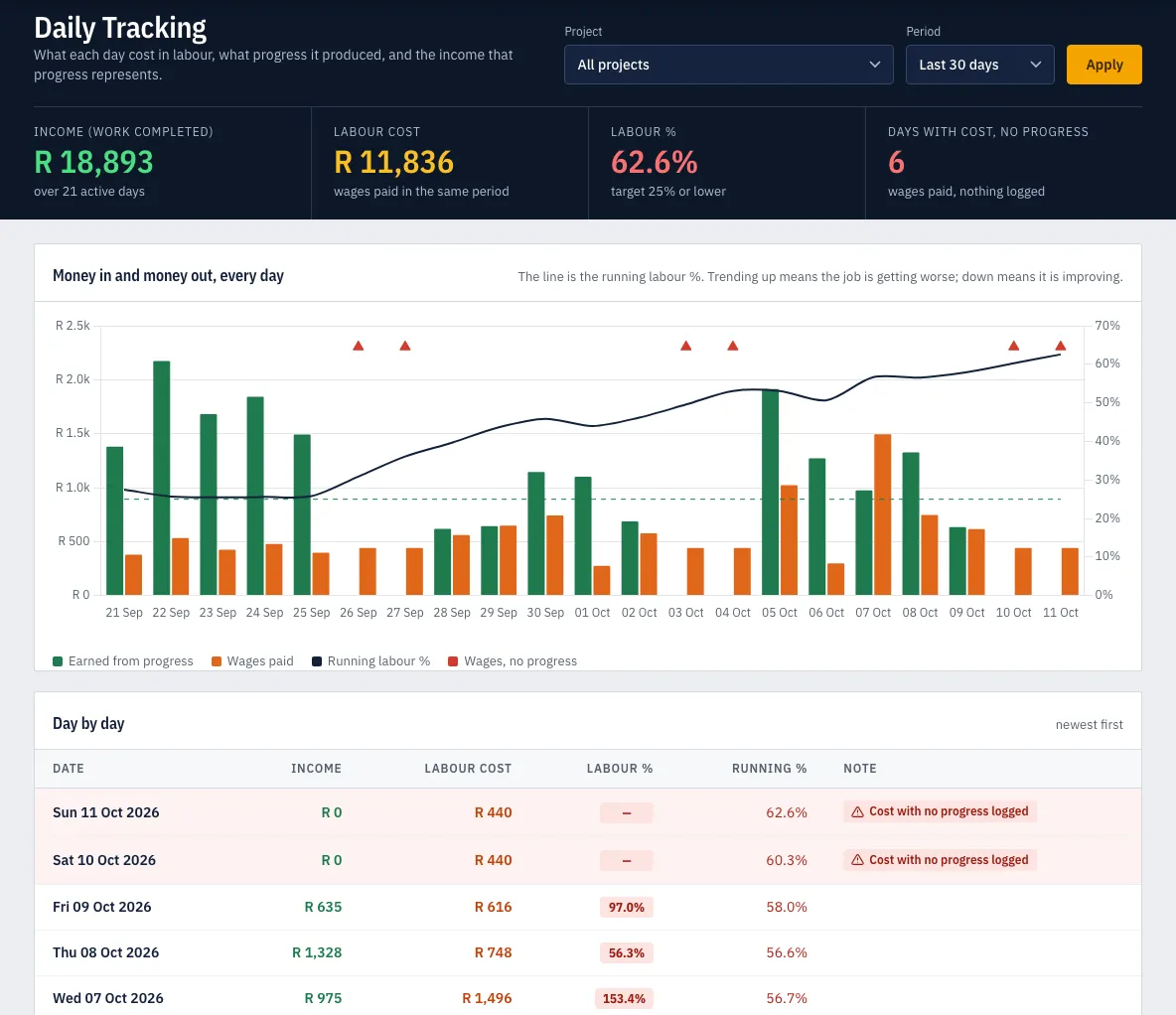Click the R 1,328 income value

[317, 952]
